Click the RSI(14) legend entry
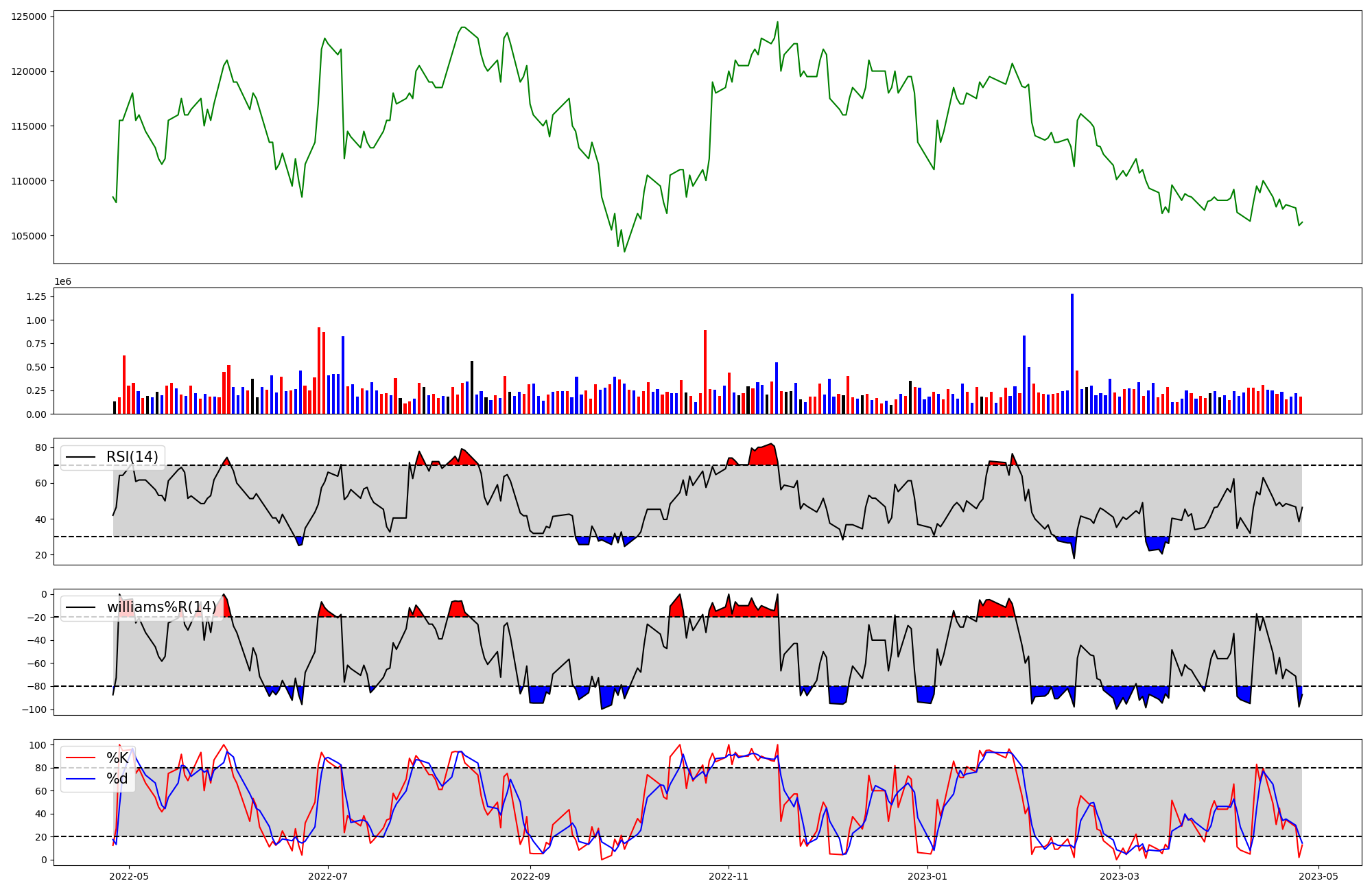1372x892 pixels. coord(132,457)
